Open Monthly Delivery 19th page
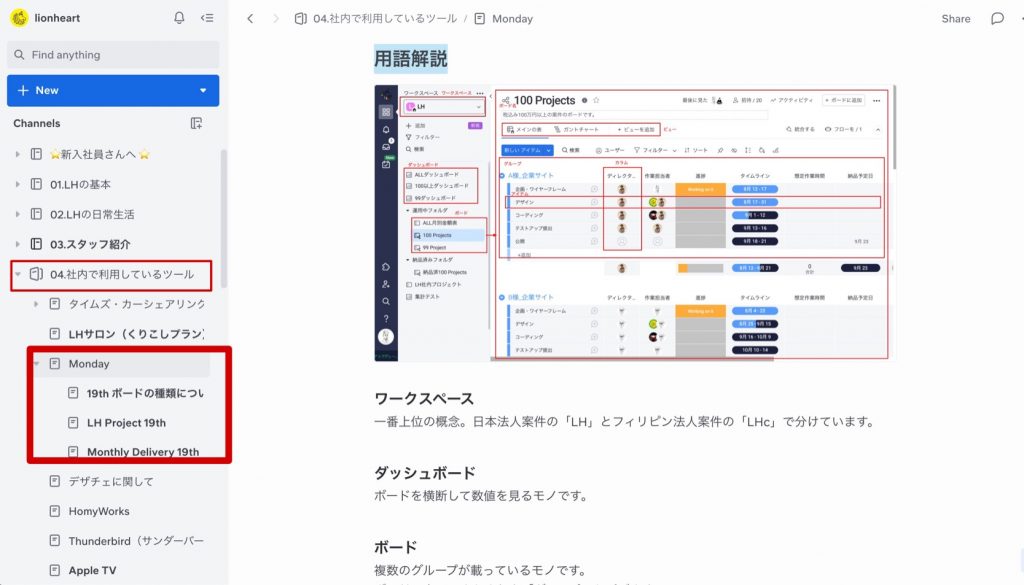1024x585 pixels. [143, 452]
